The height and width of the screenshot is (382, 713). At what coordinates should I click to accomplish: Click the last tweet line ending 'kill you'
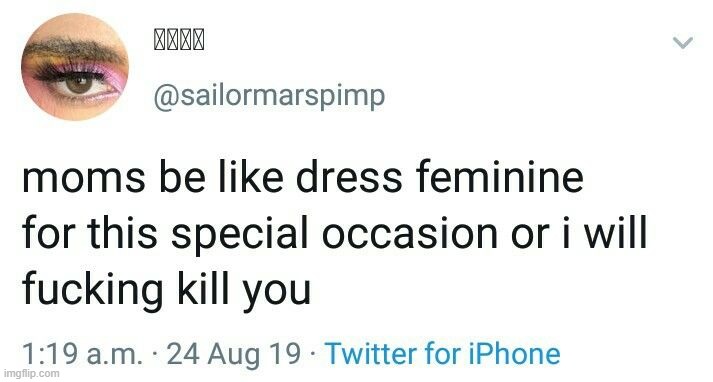(x=166, y=290)
